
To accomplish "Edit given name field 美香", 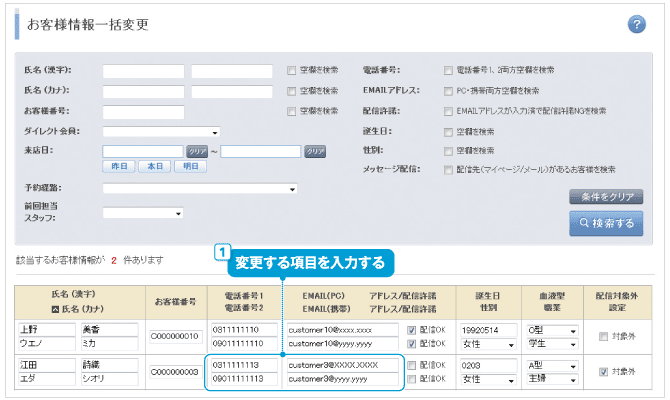I will [109, 330].
